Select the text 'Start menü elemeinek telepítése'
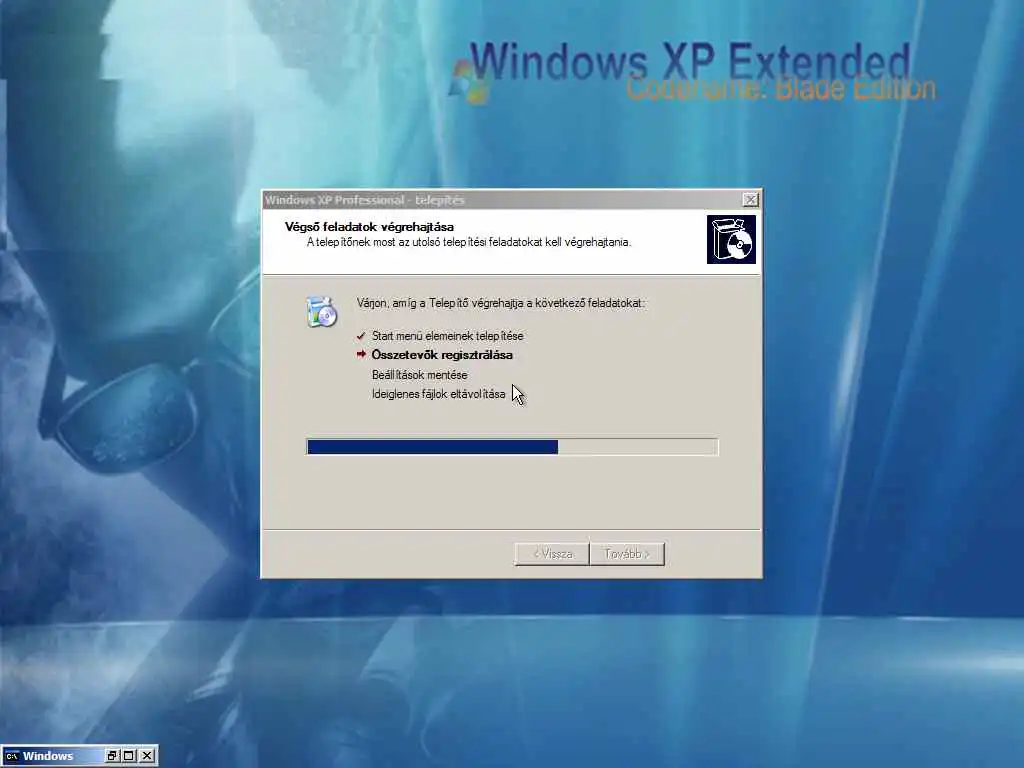 pyautogui.click(x=447, y=336)
